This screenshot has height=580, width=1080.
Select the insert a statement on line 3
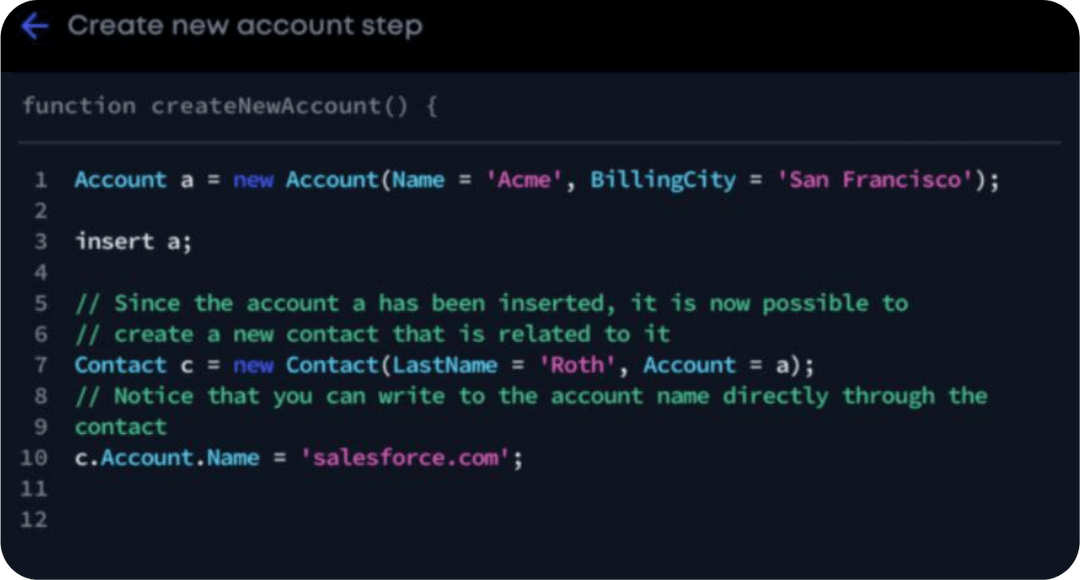[x=130, y=241]
